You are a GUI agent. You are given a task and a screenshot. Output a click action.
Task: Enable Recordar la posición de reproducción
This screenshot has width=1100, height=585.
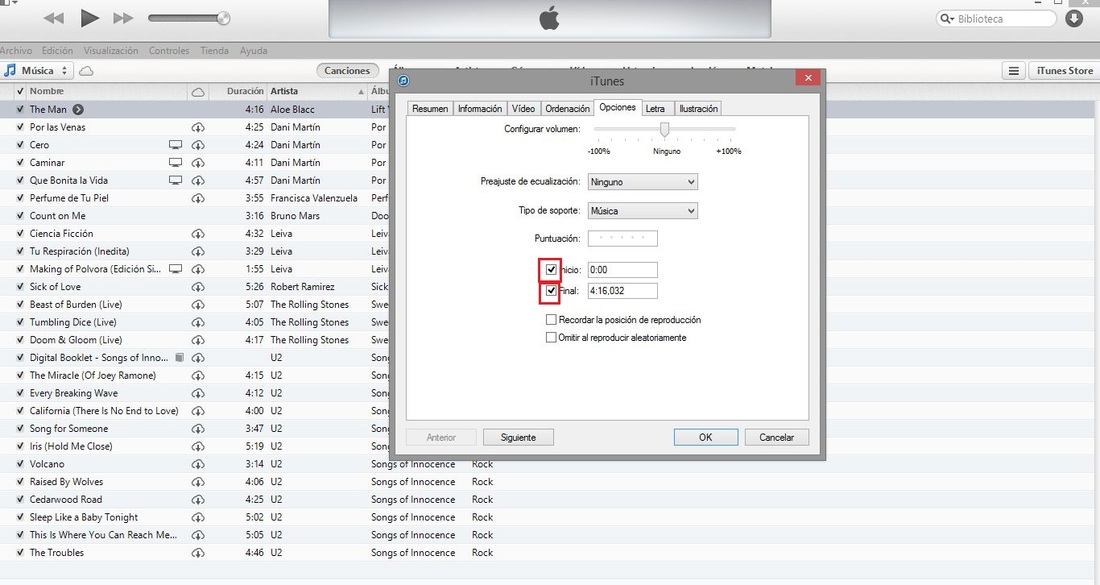(x=551, y=320)
